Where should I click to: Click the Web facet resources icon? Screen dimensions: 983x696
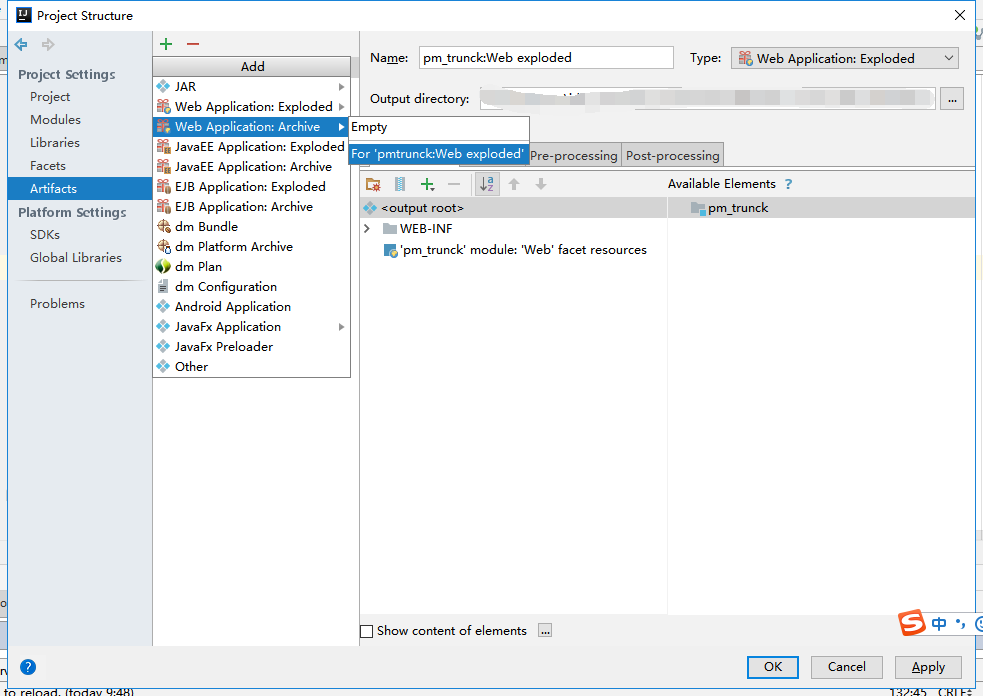point(391,251)
